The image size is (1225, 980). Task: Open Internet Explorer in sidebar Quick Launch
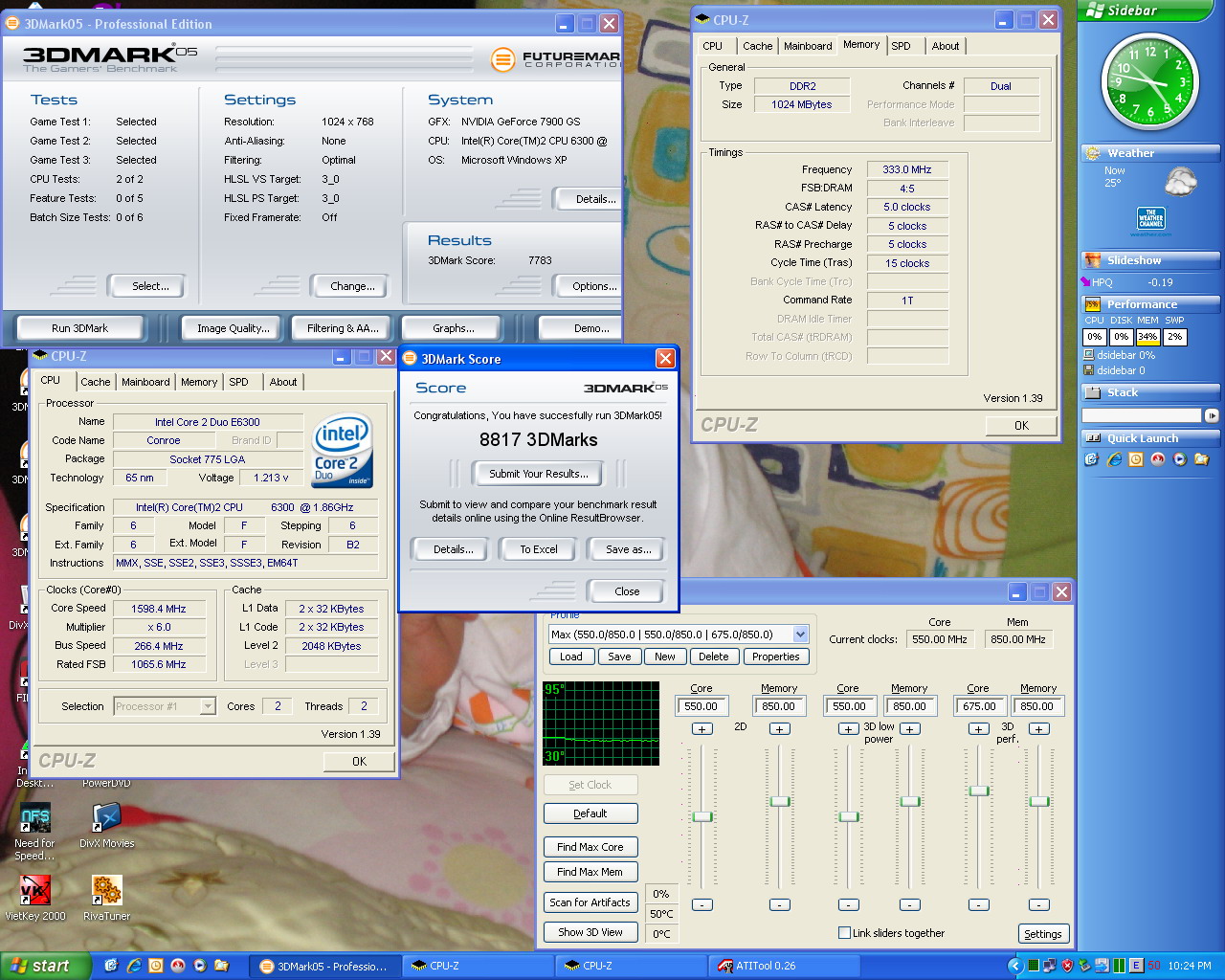pyautogui.click(x=1114, y=459)
